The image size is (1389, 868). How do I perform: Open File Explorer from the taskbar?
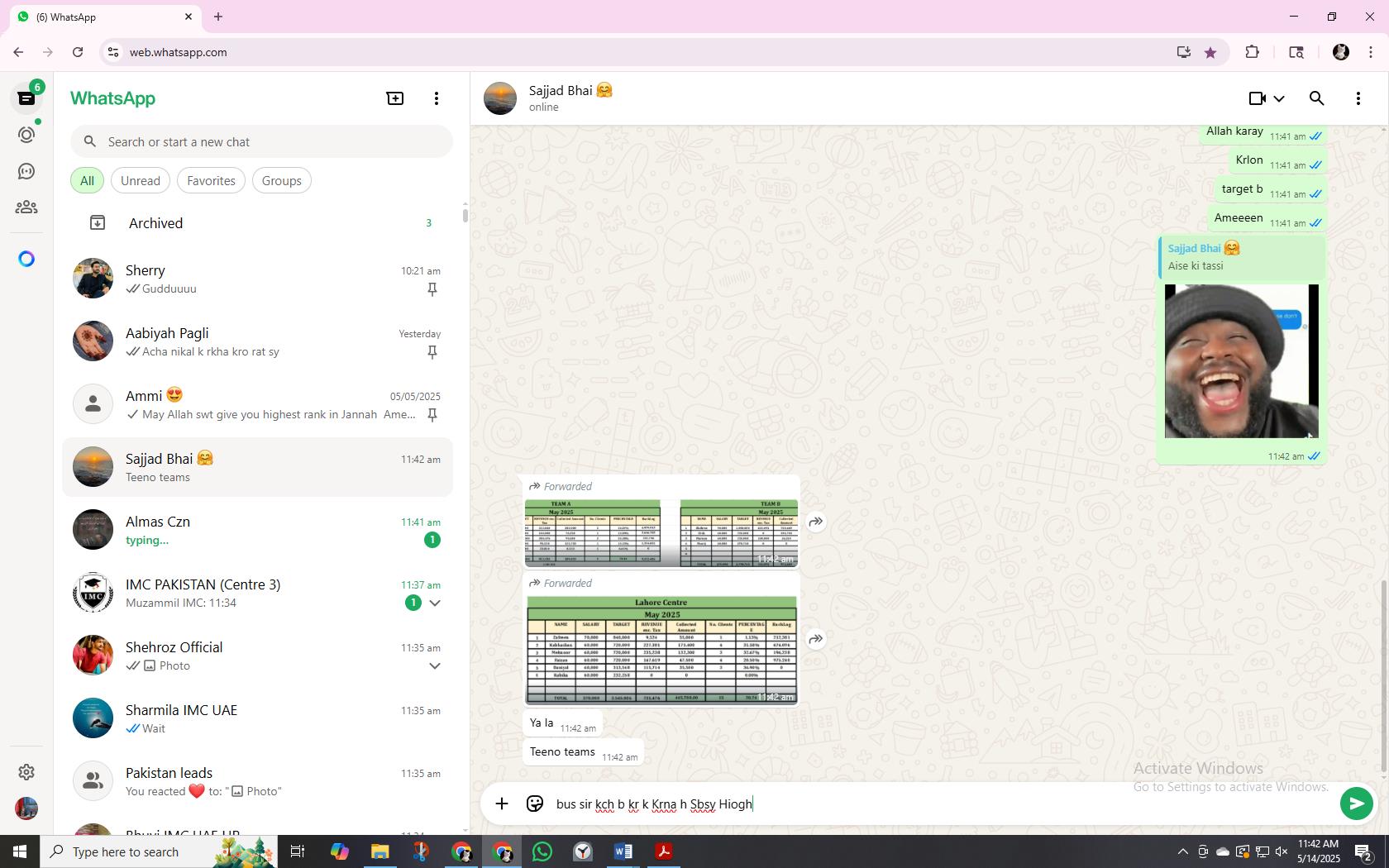tap(380, 851)
